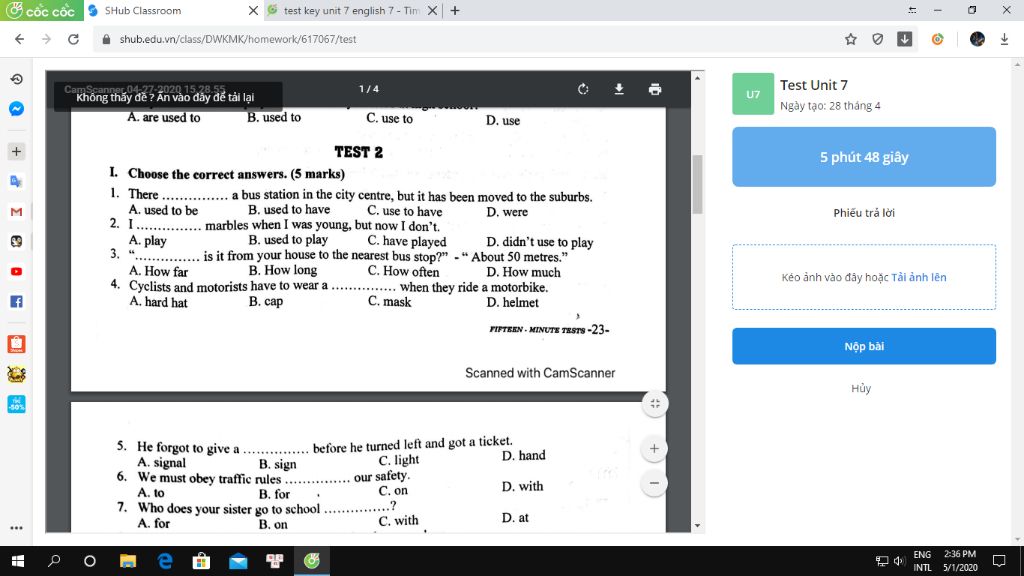
Task: Reload the current page
Action: pyautogui.click(x=73, y=39)
